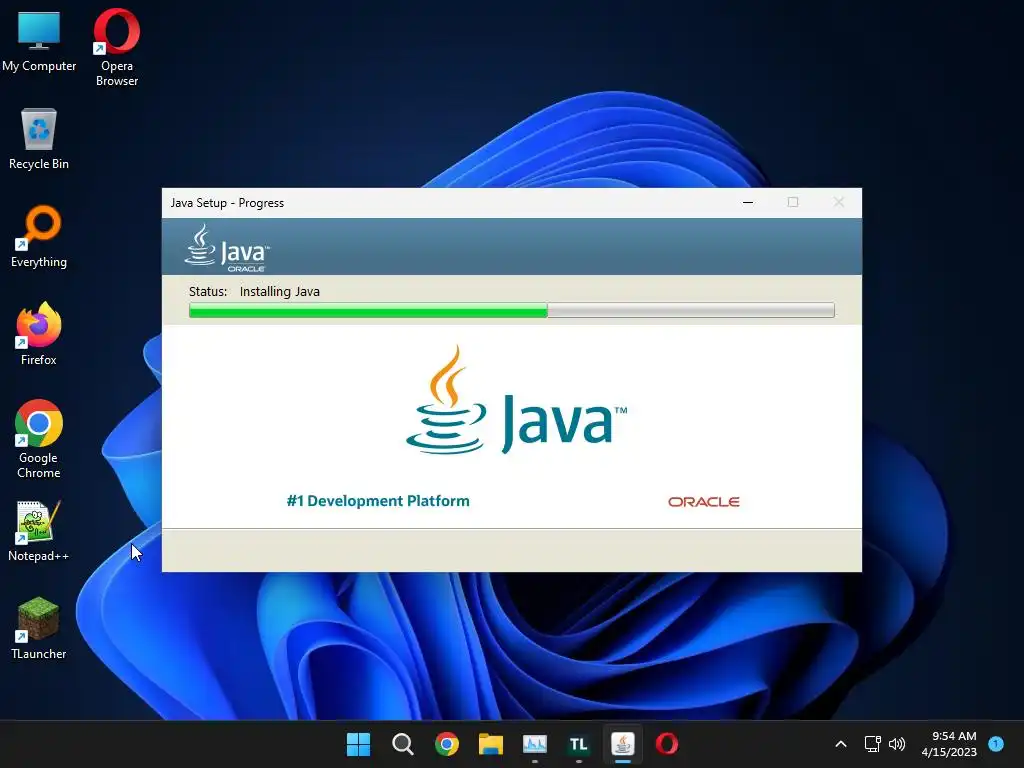Open the monitor graph app on the taskbar

535,744
